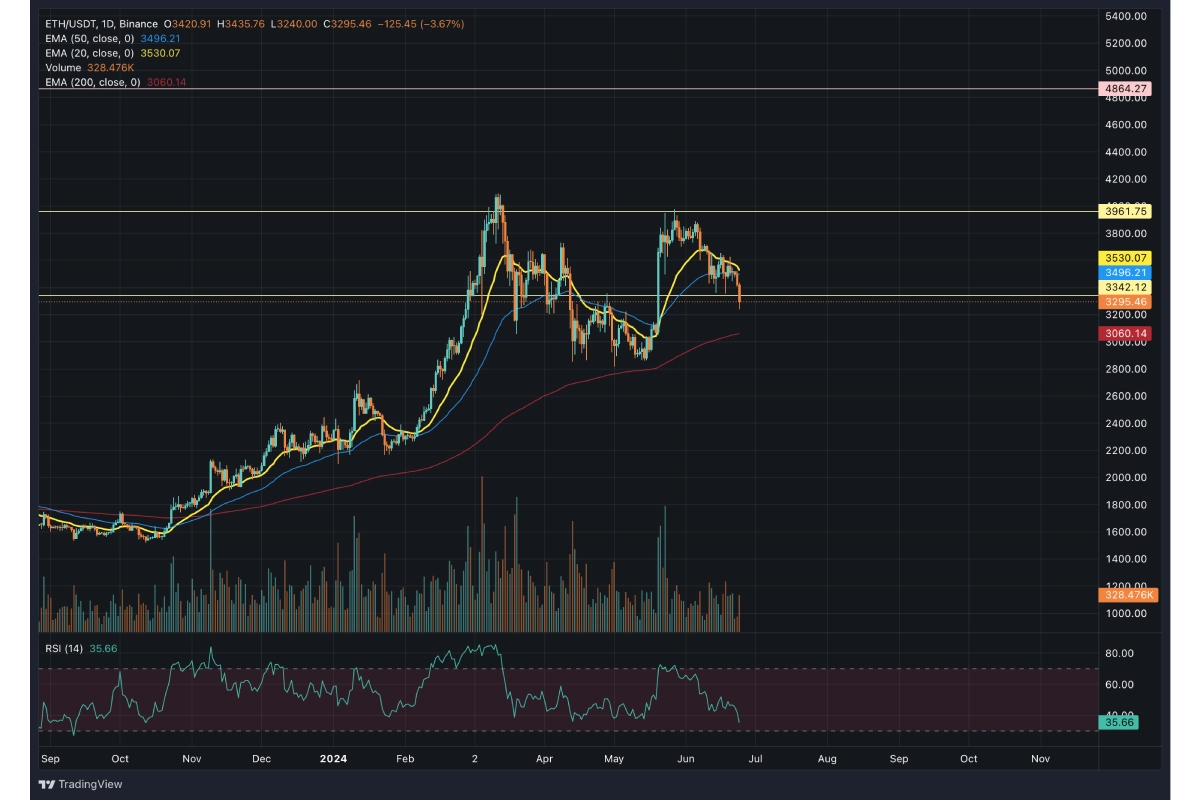Select the EMA (50, close, 0) legend label
The height and width of the screenshot is (800, 1200).
pyautogui.click(x=89, y=38)
